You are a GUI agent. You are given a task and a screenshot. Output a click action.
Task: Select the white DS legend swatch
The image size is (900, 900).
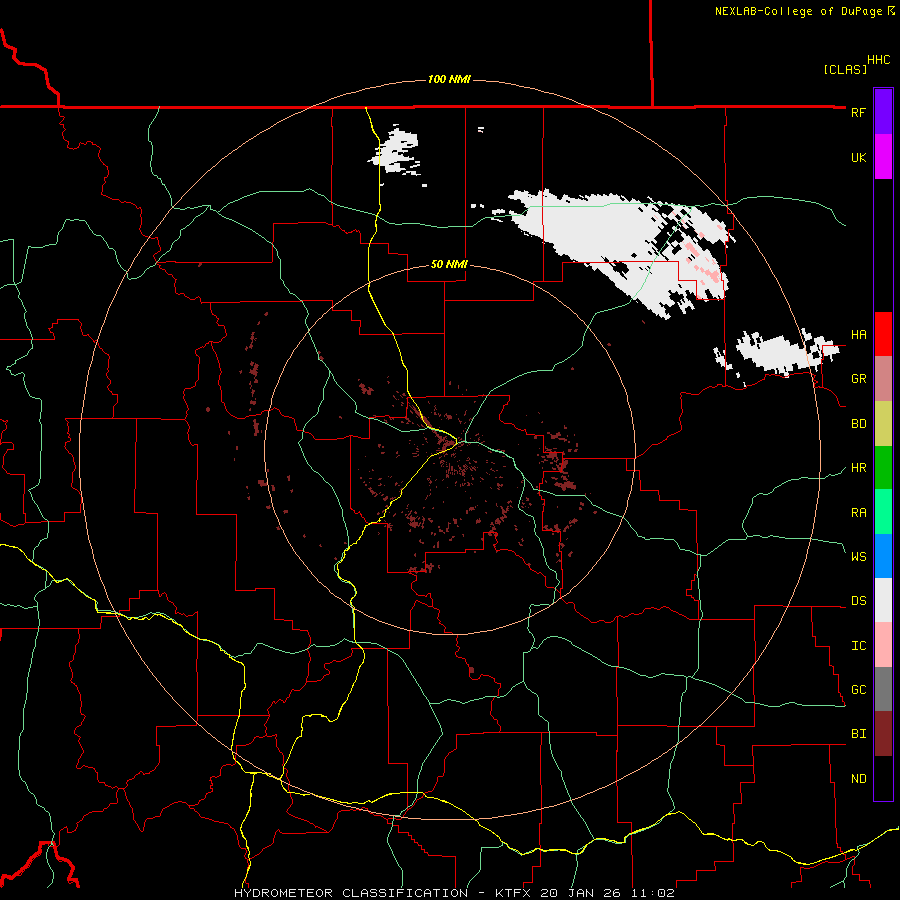pyautogui.click(x=883, y=600)
